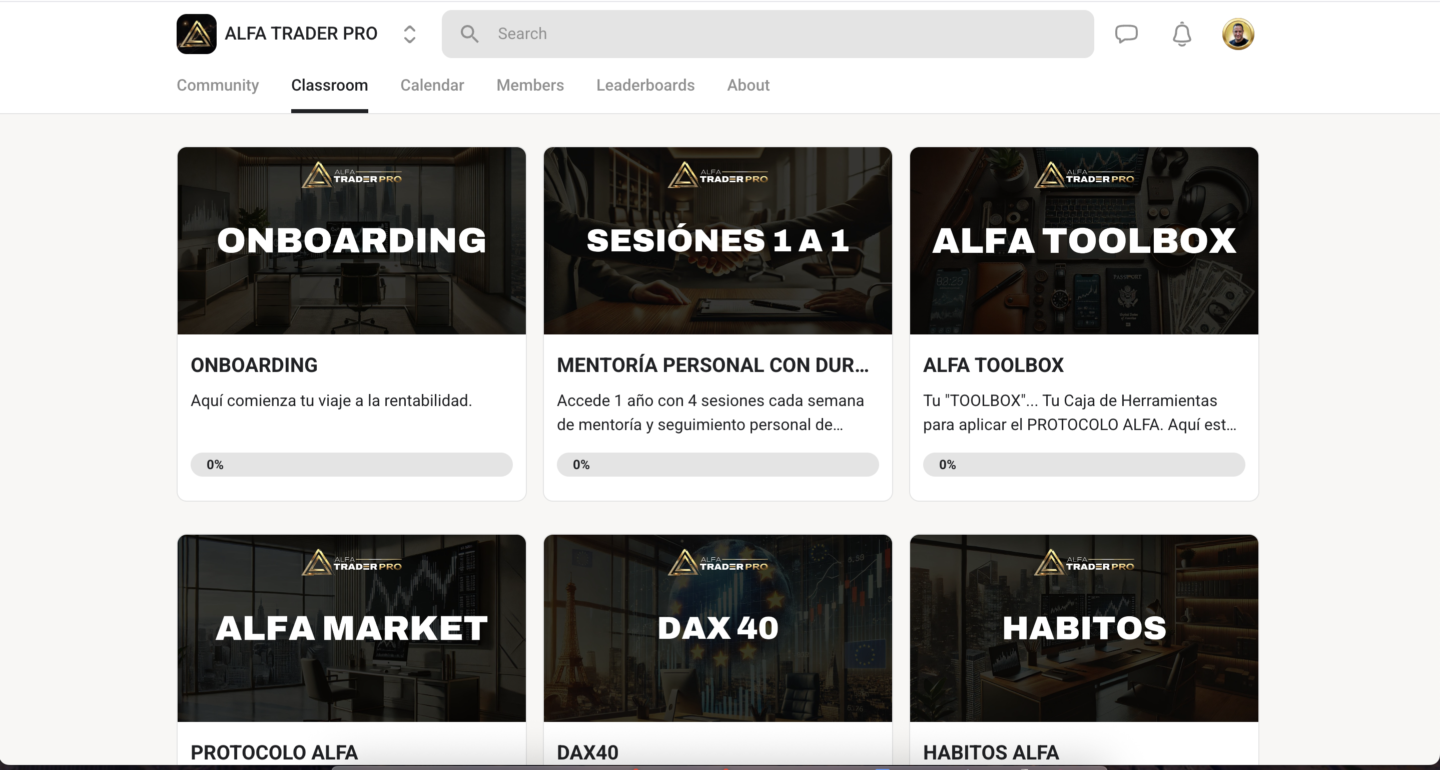This screenshot has height=770, width=1440.
Task: Click the ALFA TRADER PRO community name
Action: 301,34
